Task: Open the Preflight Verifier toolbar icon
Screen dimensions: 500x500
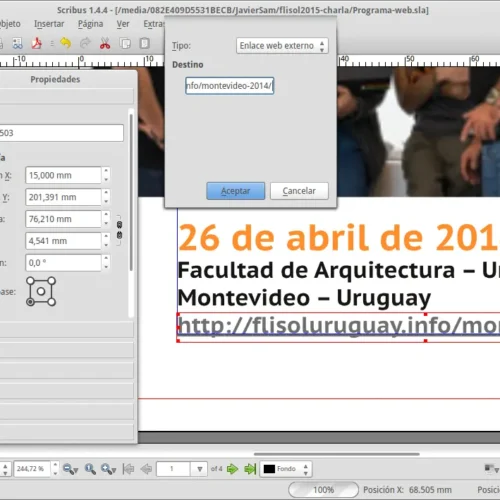Action: pyautogui.click(x=17, y=43)
